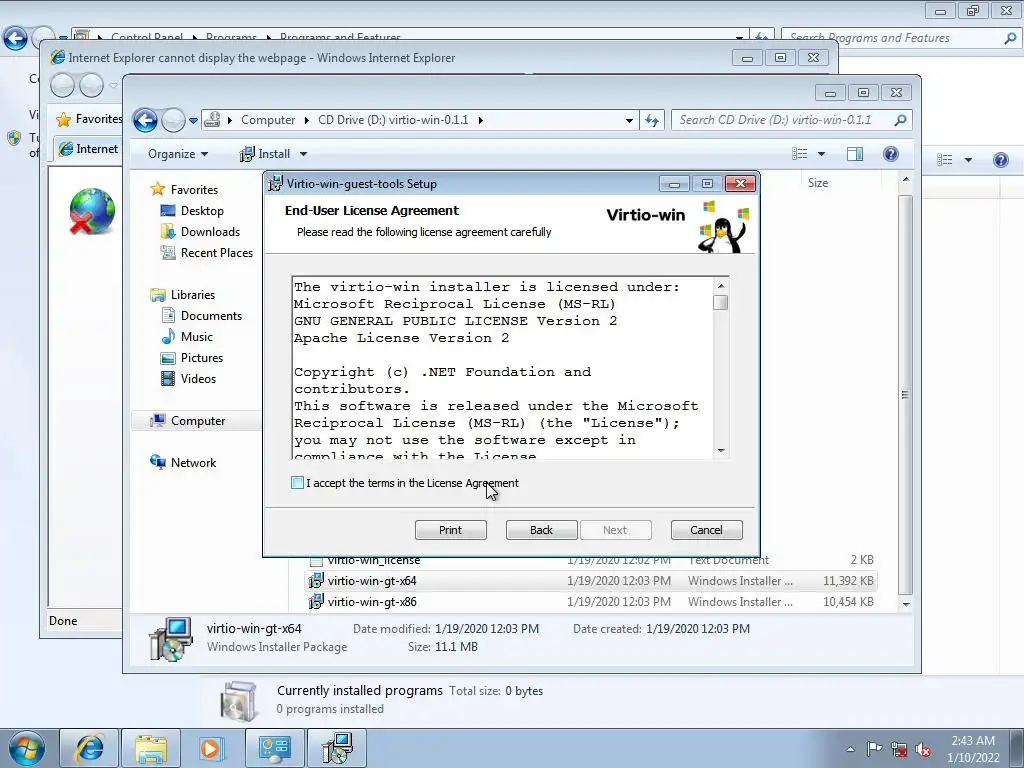The width and height of the screenshot is (1024, 768).
Task: Click the Print button in setup dialog
Action: point(451,530)
